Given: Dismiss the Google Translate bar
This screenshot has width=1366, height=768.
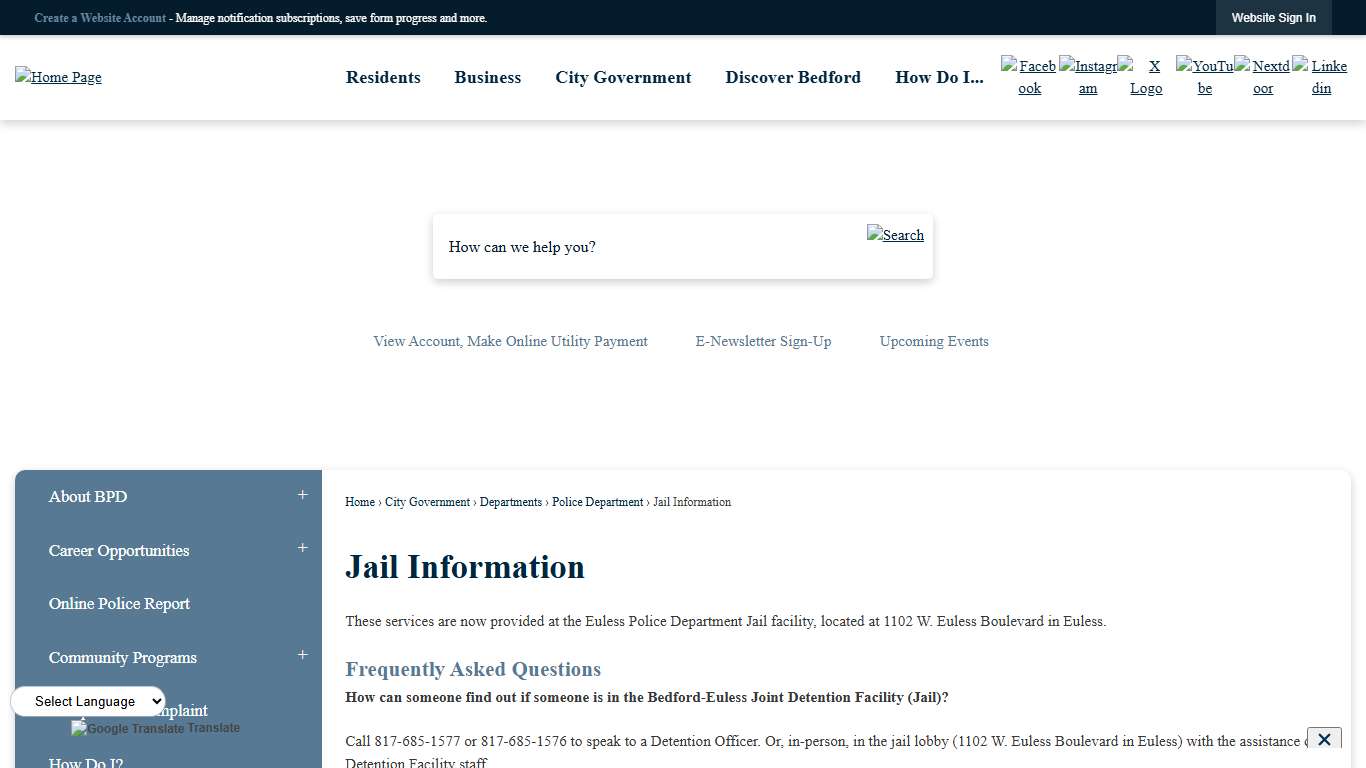Looking at the screenshot, I should coord(1324,739).
